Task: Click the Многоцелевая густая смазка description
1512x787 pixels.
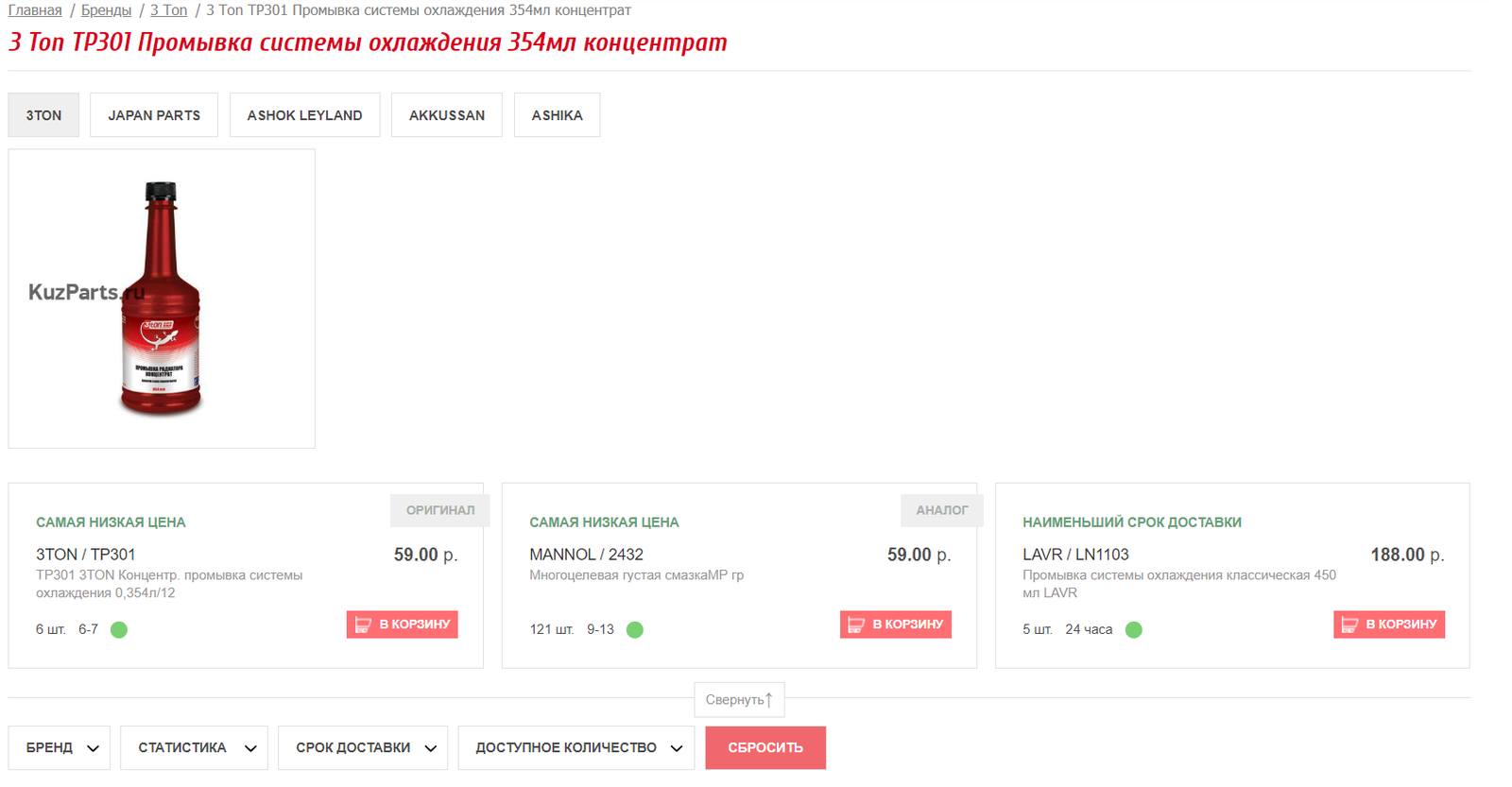Action: (x=637, y=575)
